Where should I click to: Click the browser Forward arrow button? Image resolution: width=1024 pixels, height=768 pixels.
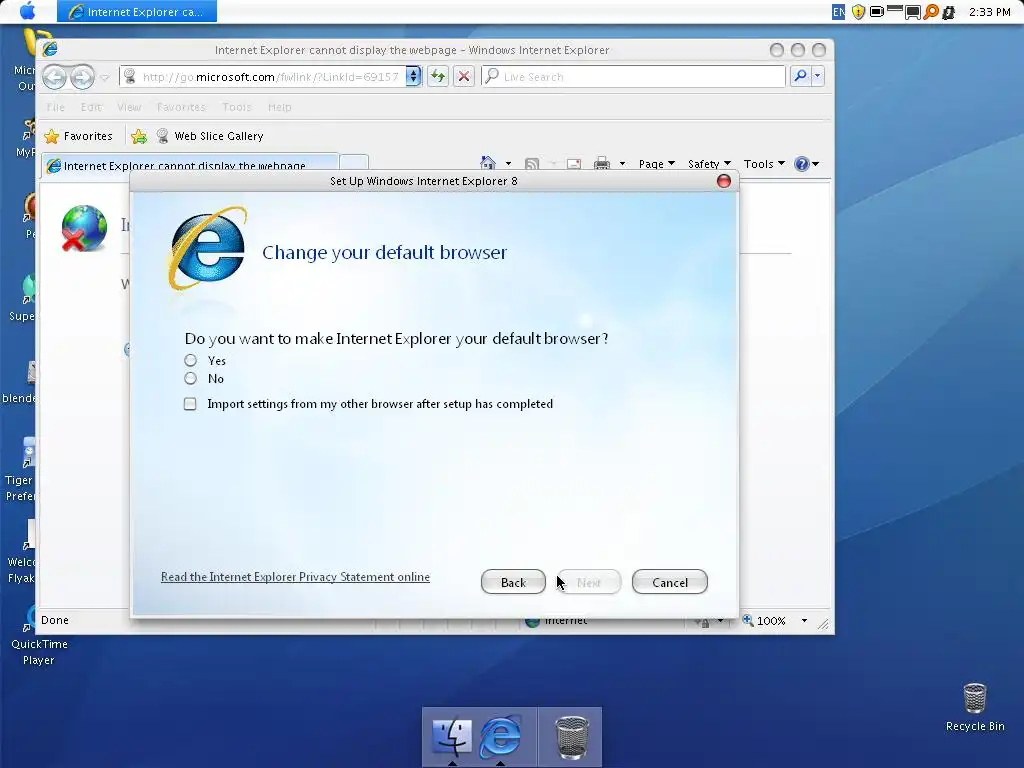pos(82,78)
